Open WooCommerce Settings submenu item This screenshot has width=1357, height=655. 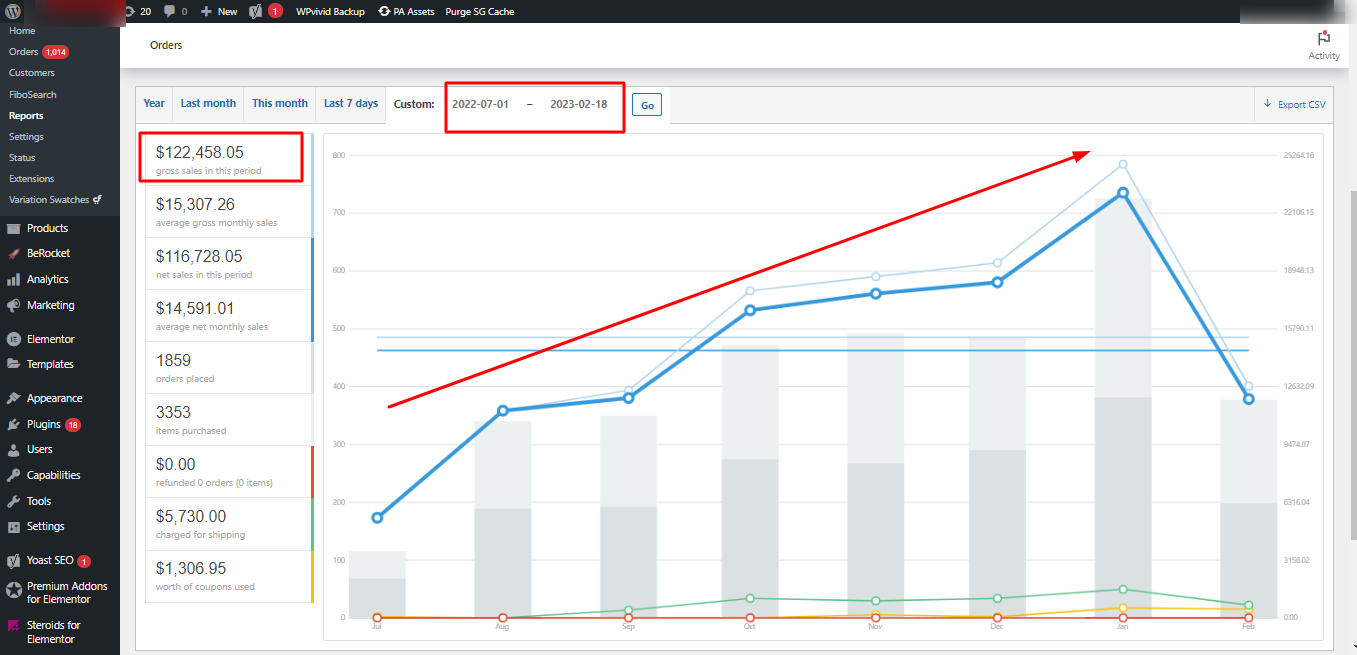tap(26, 137)
